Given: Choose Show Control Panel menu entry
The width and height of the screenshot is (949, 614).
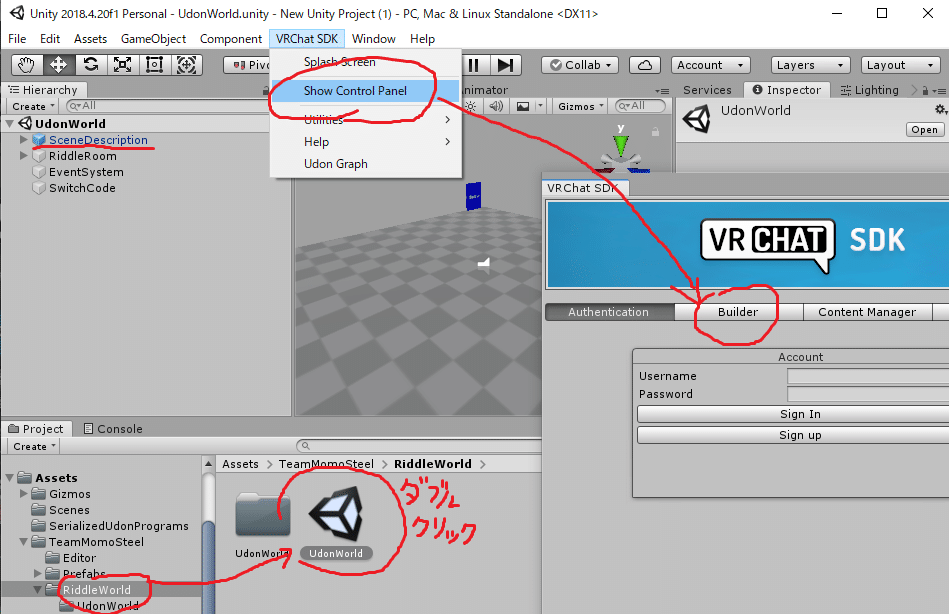Looking at the screenshot, I should [365, 91].
